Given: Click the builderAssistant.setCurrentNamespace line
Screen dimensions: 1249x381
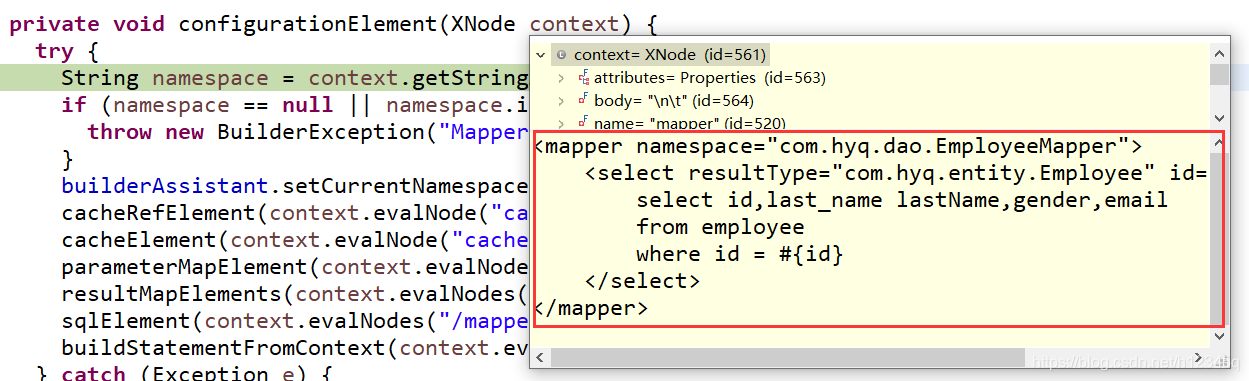Looking at the screenshot, I should [x=294, y=186].
